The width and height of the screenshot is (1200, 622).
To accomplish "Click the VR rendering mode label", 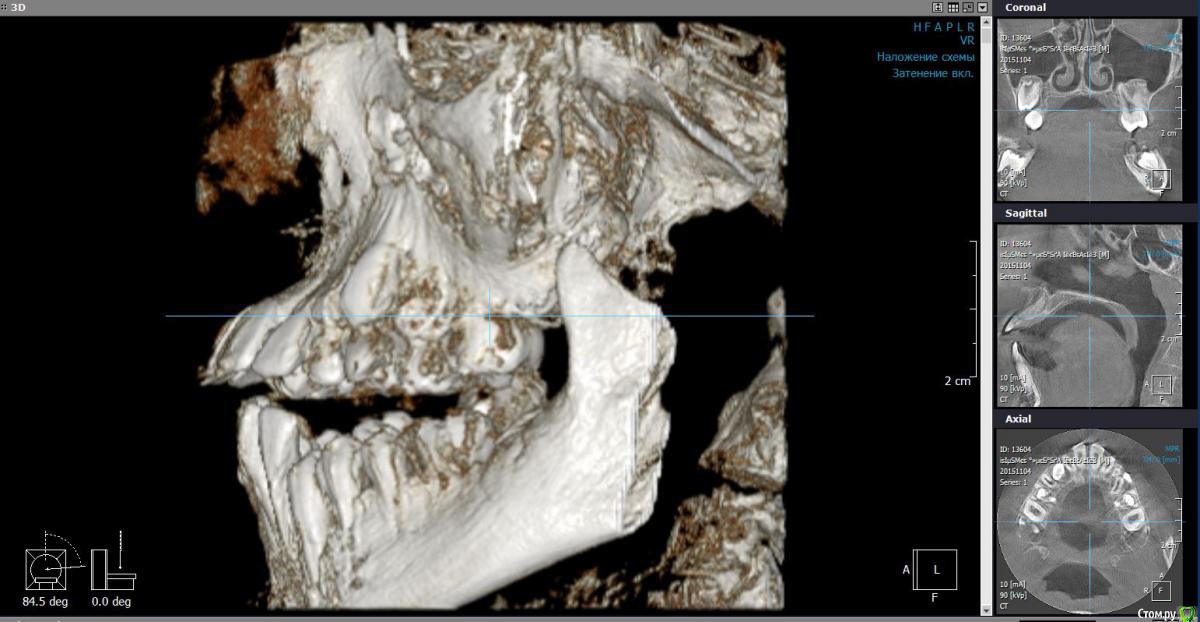I will (966, 41).
